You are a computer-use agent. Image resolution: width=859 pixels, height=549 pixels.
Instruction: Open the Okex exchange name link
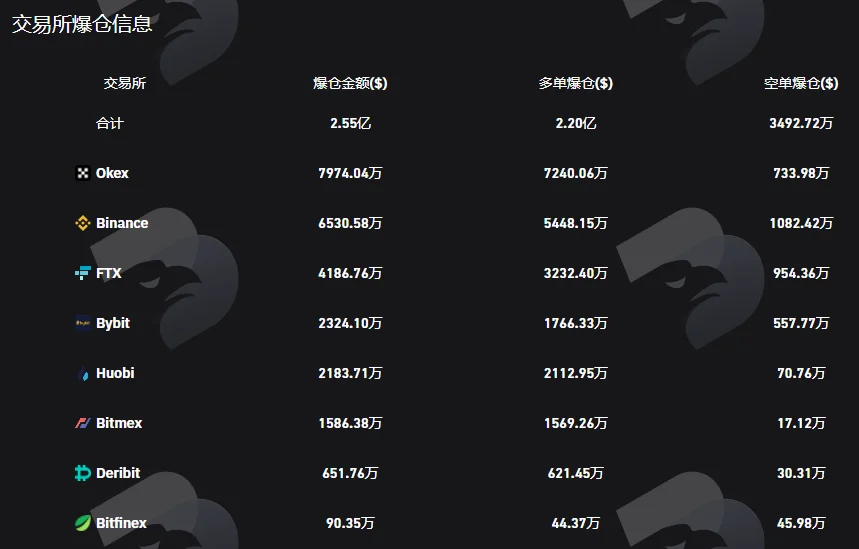[112, 173]
